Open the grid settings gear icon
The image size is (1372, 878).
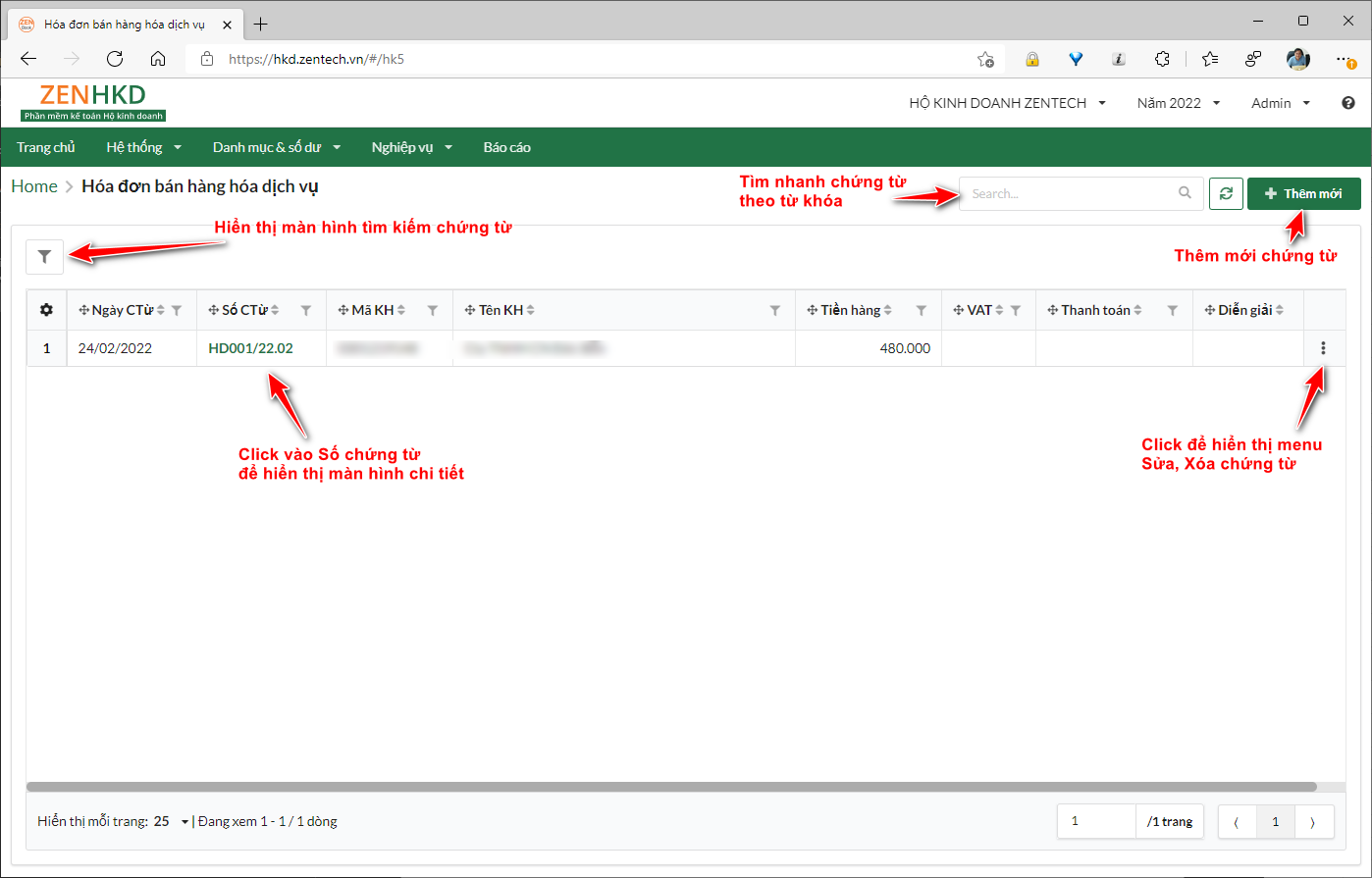(x=46, y=310)
